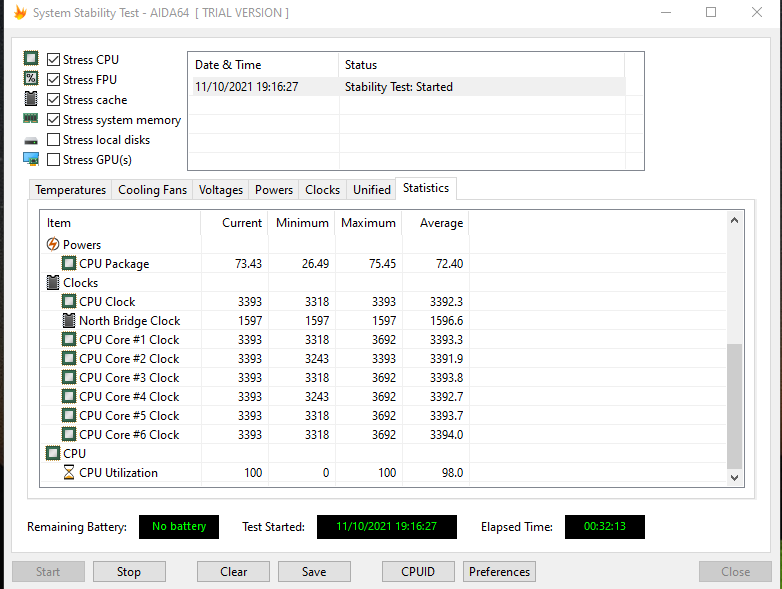Viewport: 782px width, 589px height.
Task: Click the CPU Core #2 Clock icon
Action: 69,358
